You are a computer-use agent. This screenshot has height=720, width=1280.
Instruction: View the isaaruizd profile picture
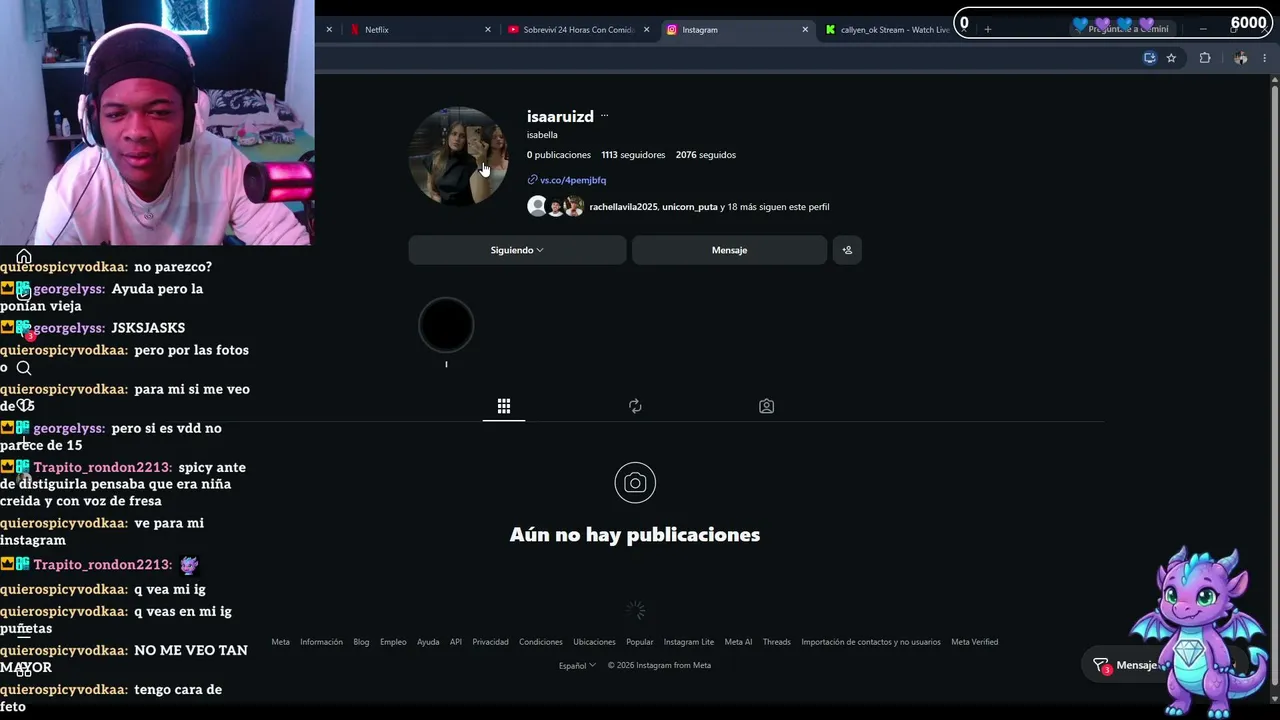point(459,156)
